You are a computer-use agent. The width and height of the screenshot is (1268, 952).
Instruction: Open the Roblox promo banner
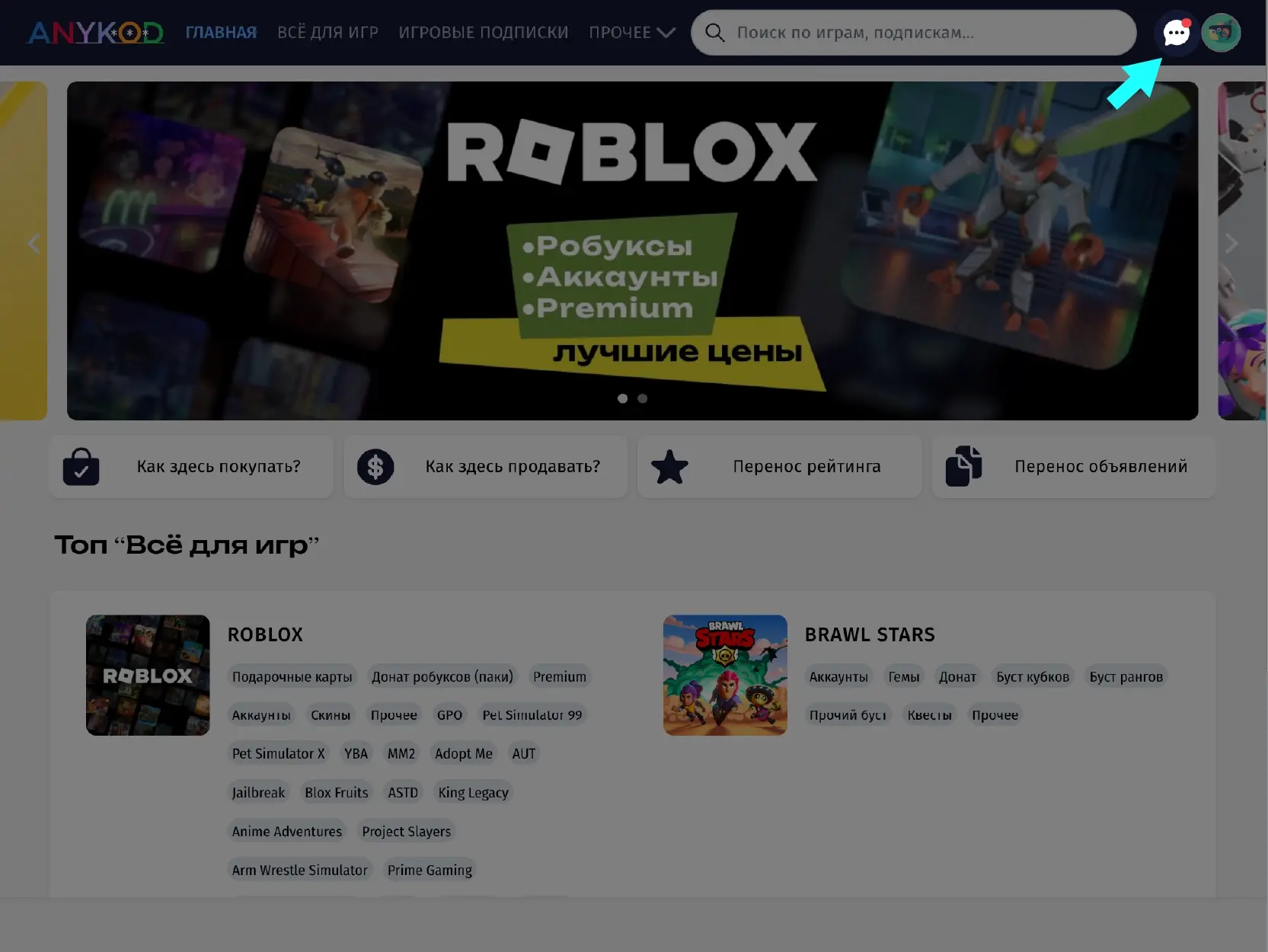[632, 251]
